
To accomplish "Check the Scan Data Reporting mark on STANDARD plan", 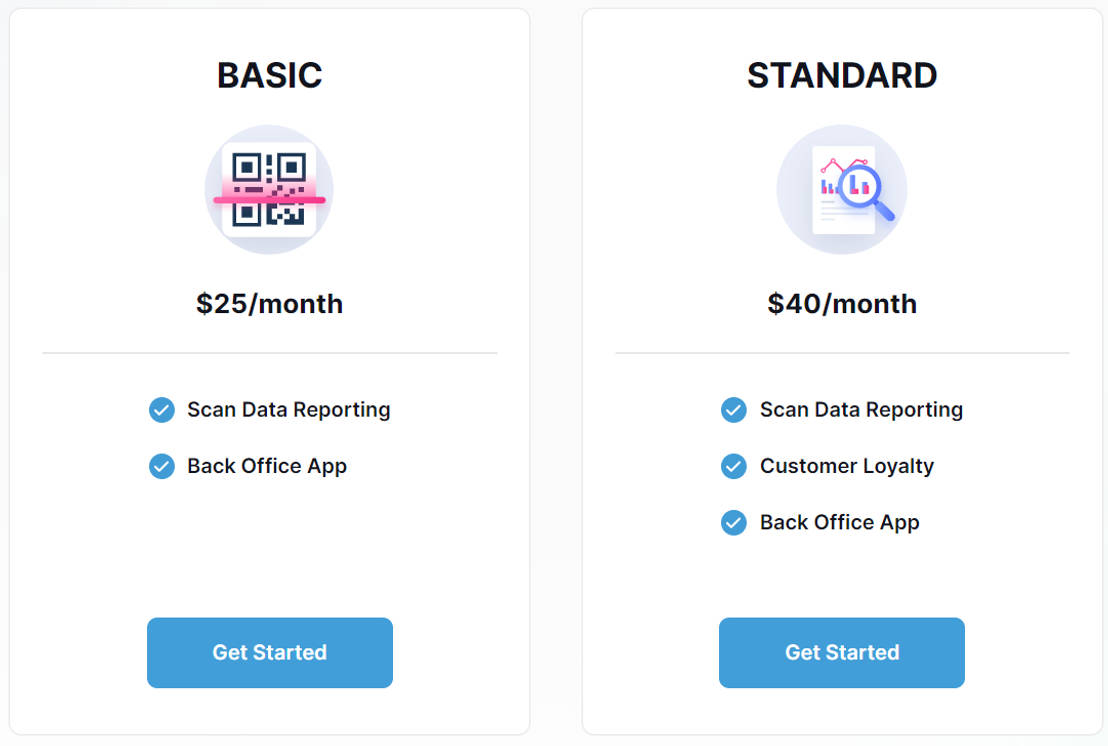I will click(x=733, y=410).
